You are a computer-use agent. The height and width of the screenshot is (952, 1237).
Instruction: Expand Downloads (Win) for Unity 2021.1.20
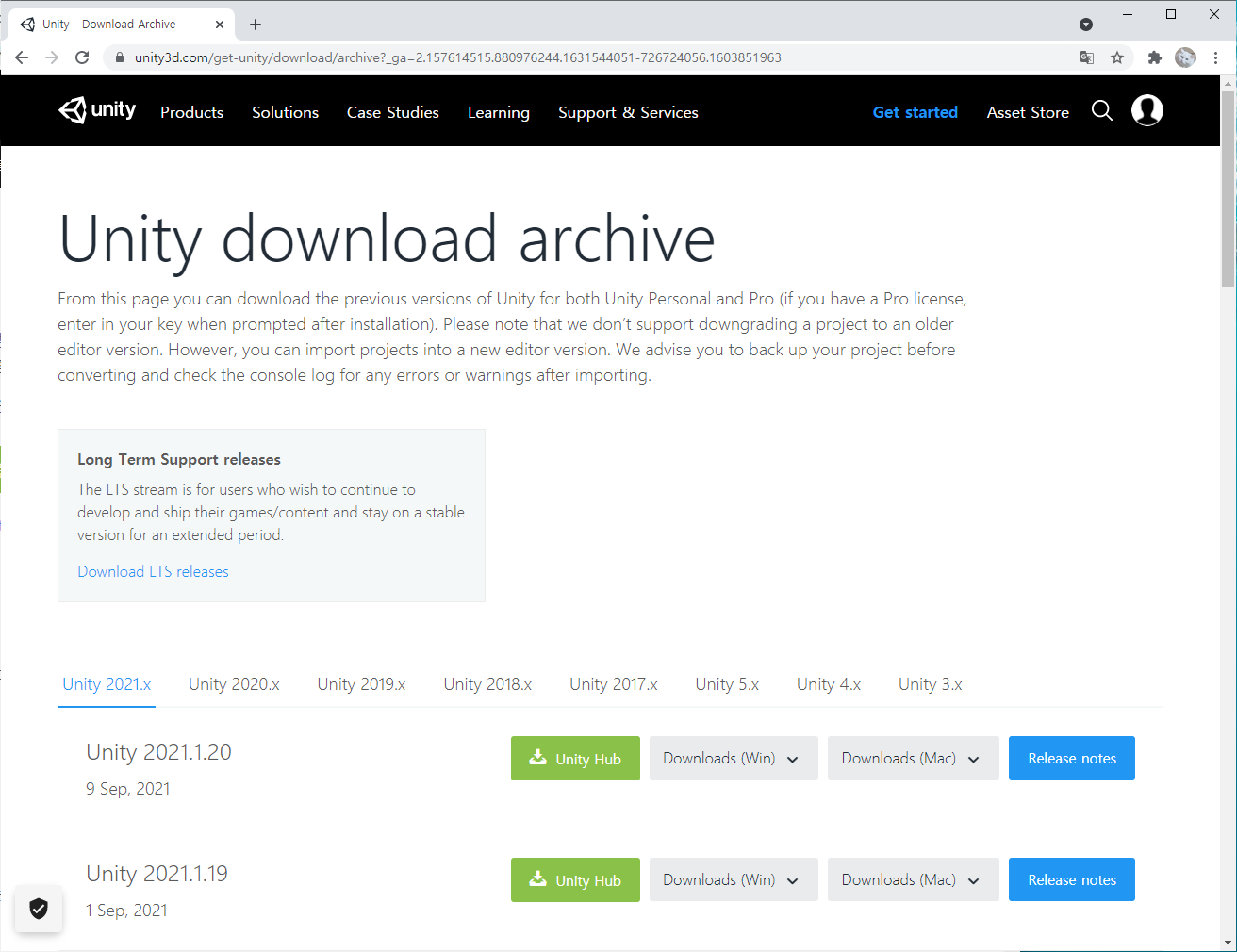click(734, 758)
